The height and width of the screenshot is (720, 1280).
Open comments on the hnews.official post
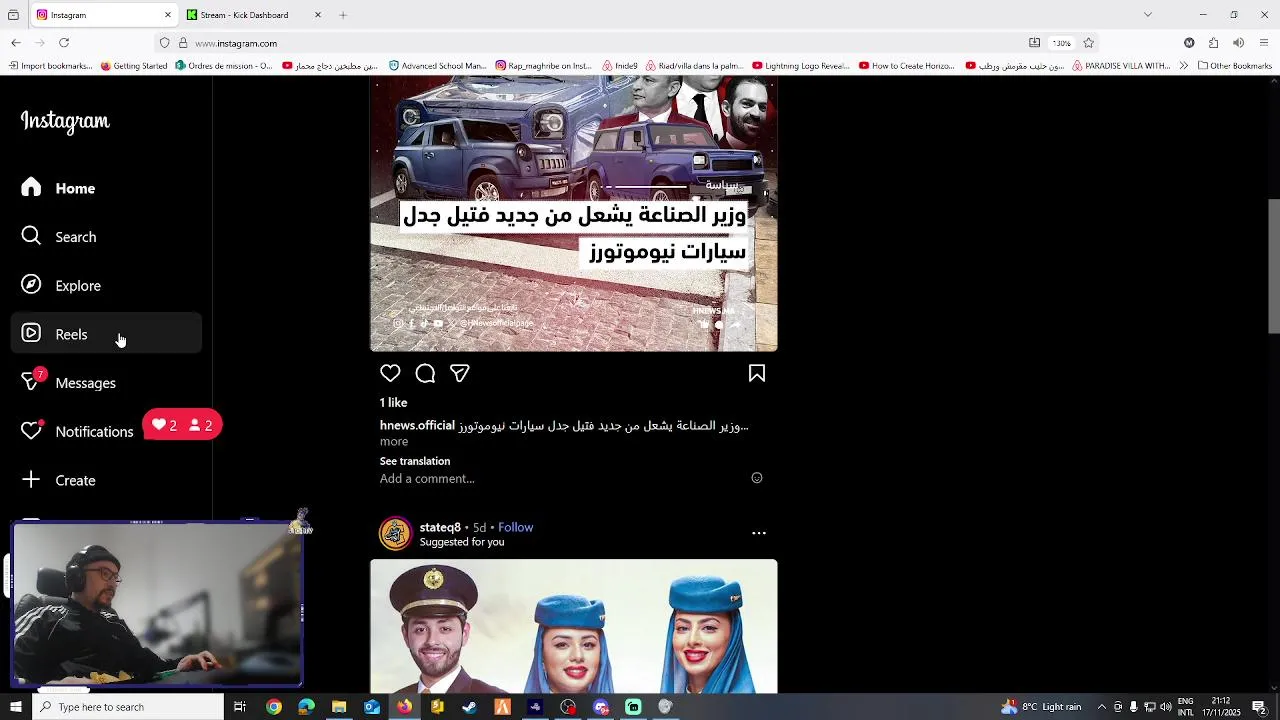pos(425,373)
